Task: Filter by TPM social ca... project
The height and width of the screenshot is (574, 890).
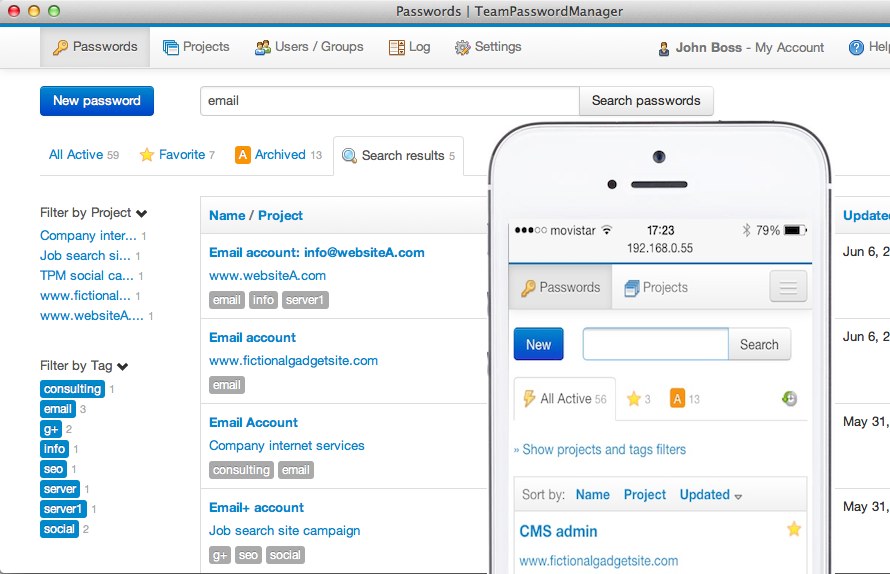Action: click(87, 275)
